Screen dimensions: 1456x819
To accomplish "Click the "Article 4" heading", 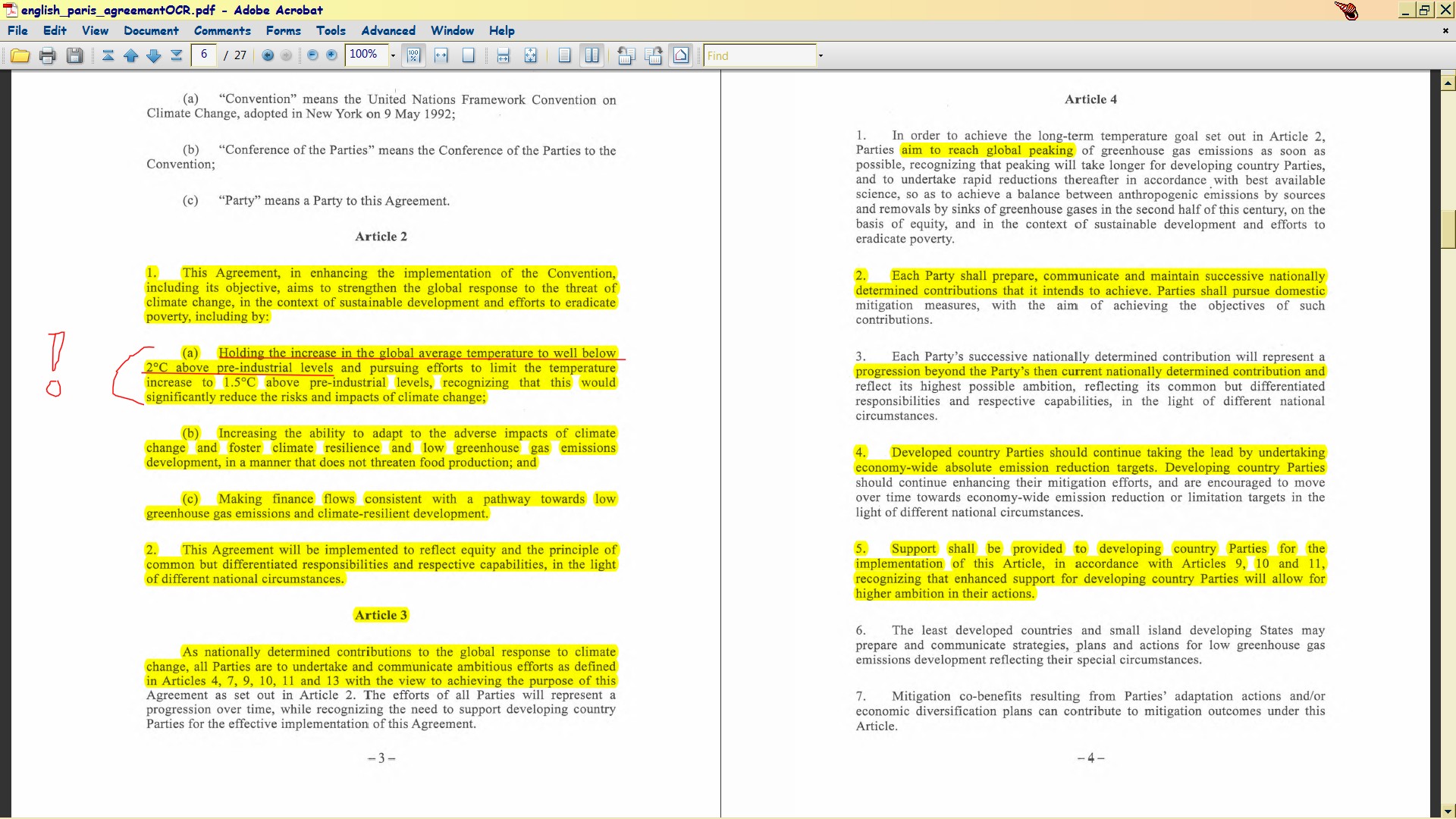I will pyautogui.click(x=1090, y=99).
